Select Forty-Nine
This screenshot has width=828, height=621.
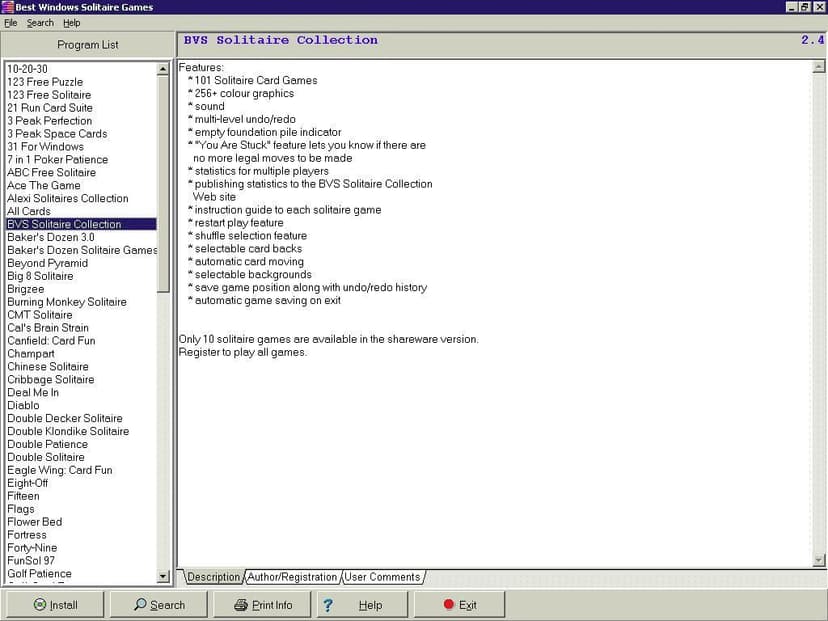tap(81, 548)
